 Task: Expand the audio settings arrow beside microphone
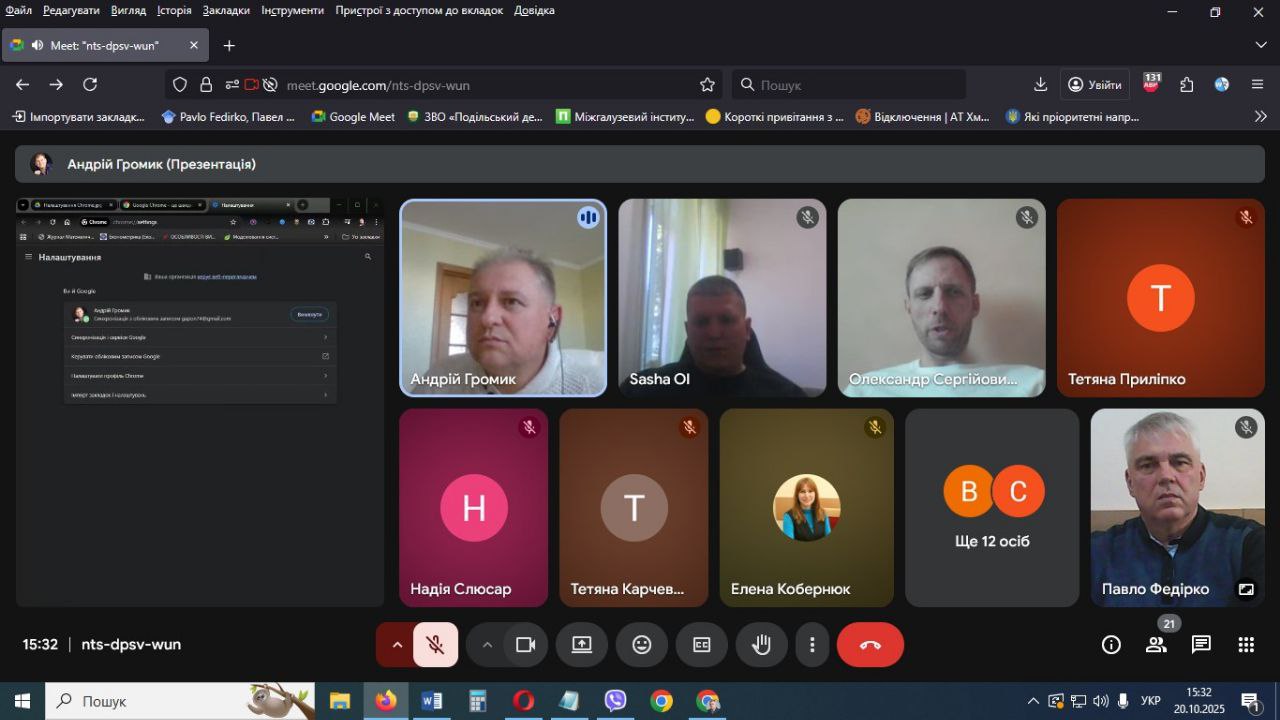click(397, 645)
